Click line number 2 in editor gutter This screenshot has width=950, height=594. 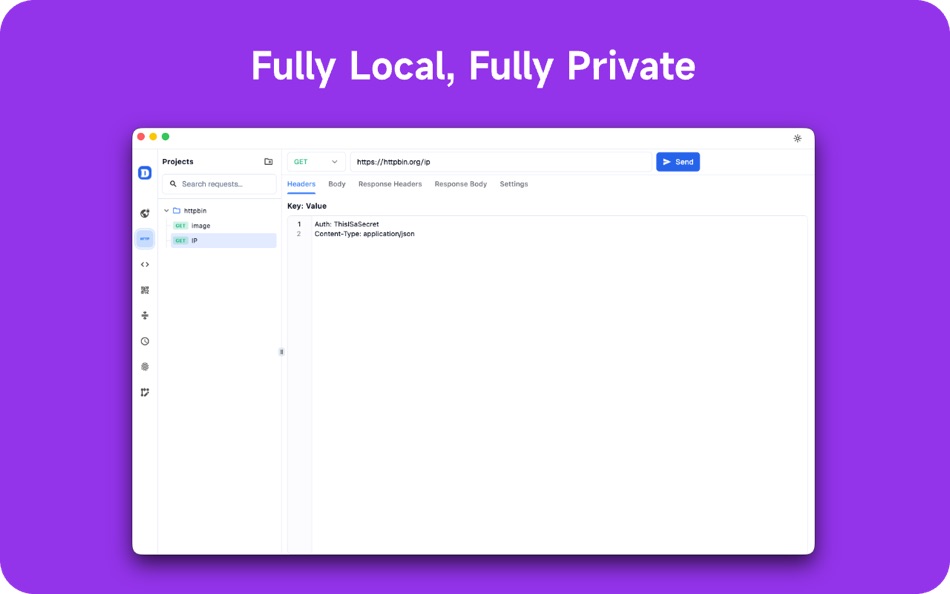tap(299, 234)
